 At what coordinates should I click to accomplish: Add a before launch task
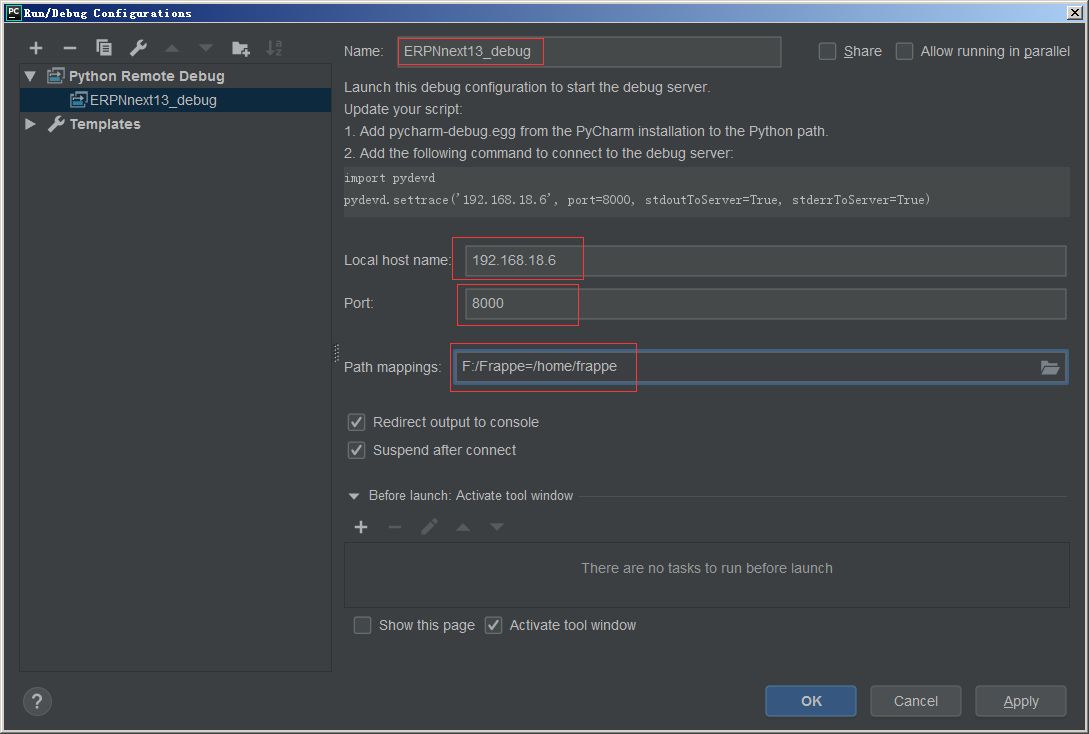pos(360,527)
